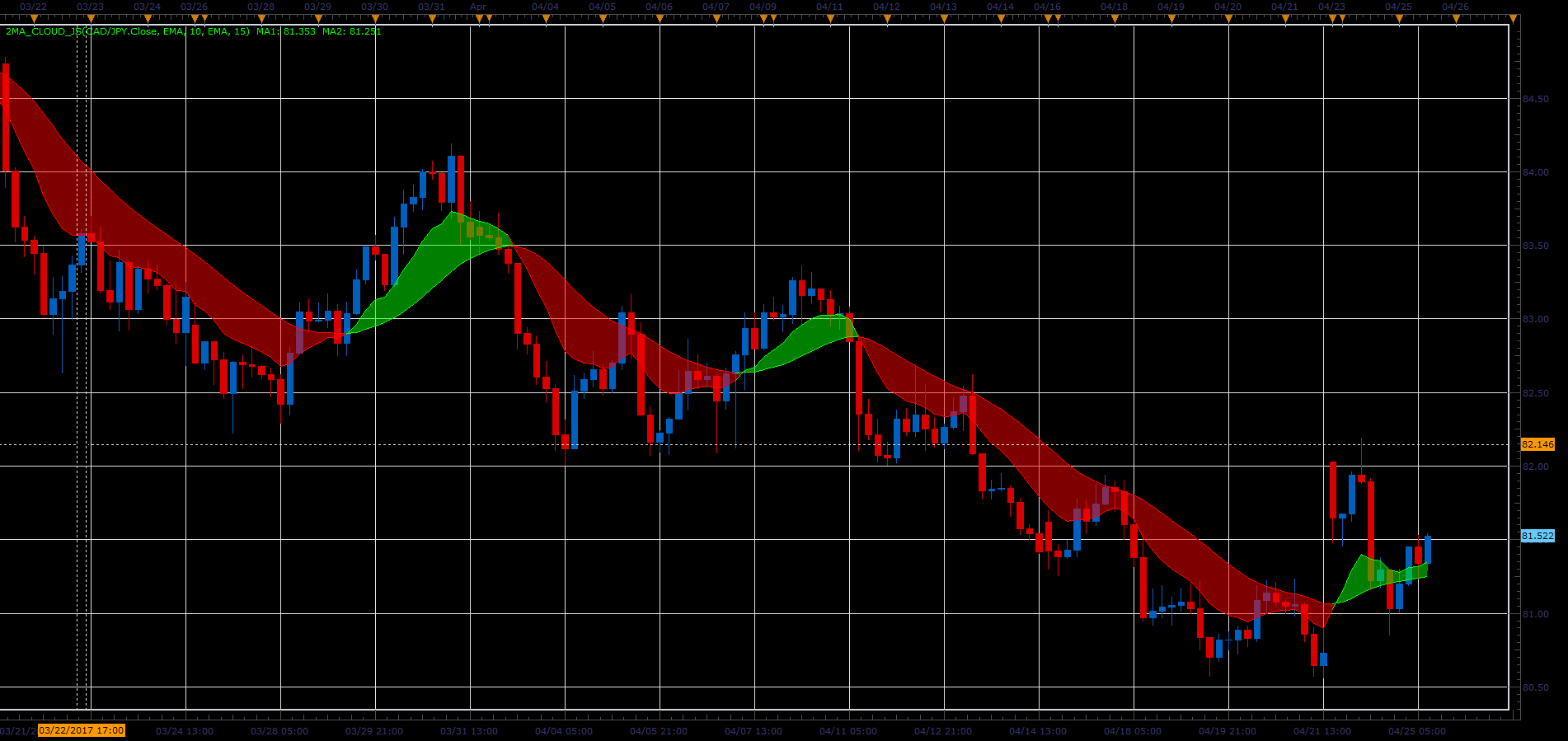Select the 04/19 21:00 time label

[x=1228, y=731]
